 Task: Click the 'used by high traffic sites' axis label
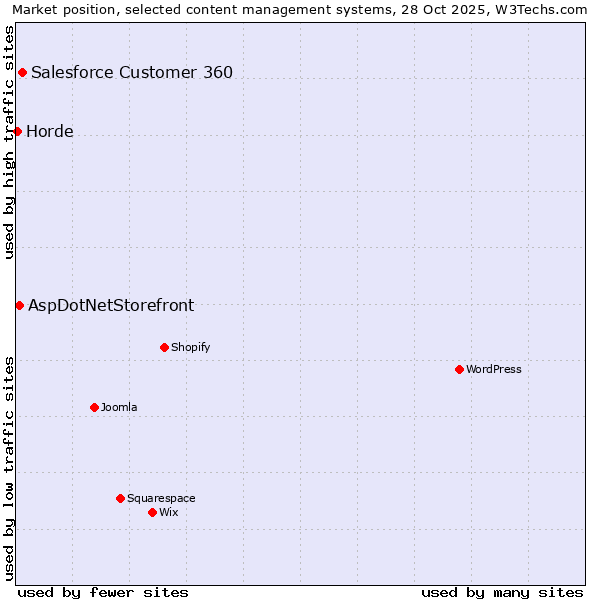10,142
